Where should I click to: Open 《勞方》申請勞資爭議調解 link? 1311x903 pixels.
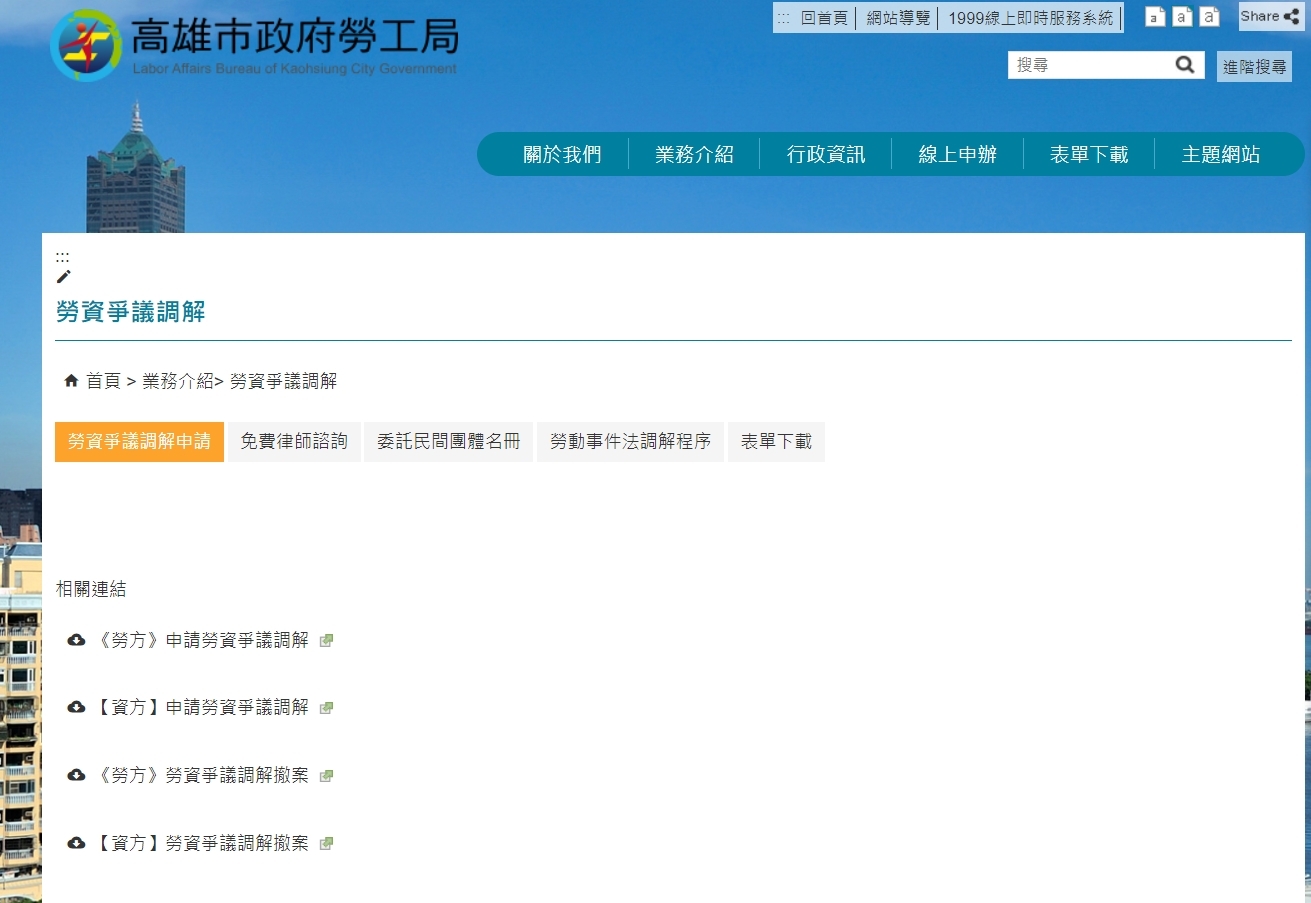201,641
